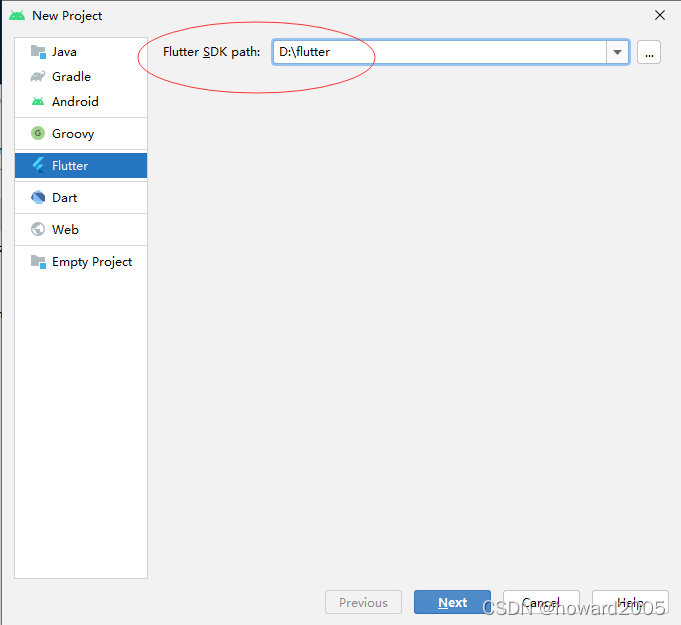Select the 'Gradle' label in list

point(71,77)
